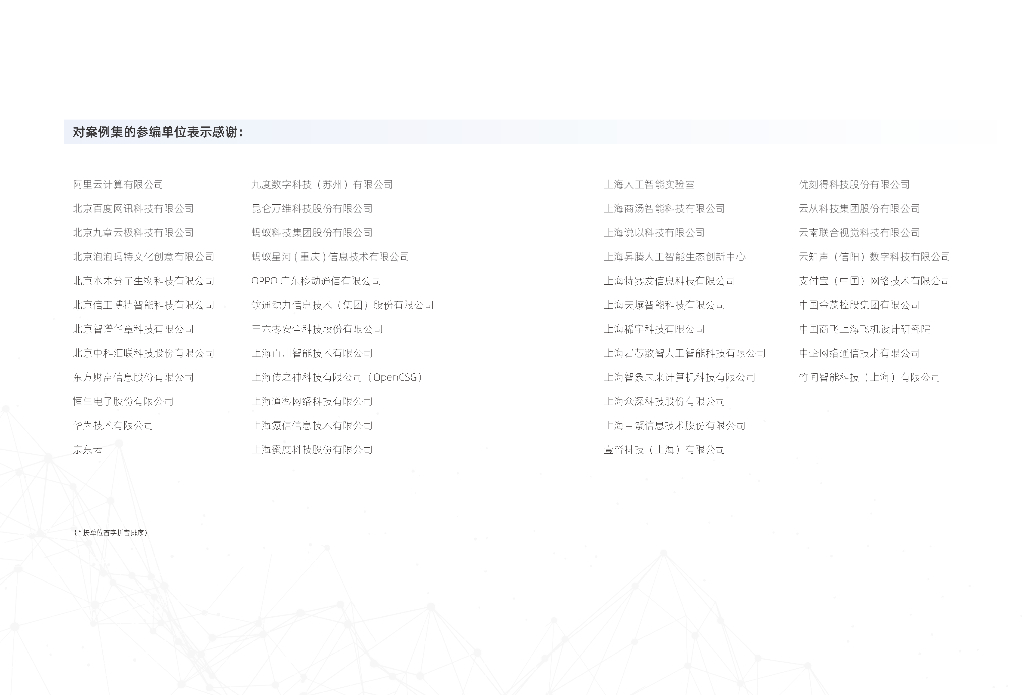Image resolution: width=1024 pixels, height=695 pixels.
Task: Select "OPPO广东移动通信有限公司"
Action: (x=315, y=281)
